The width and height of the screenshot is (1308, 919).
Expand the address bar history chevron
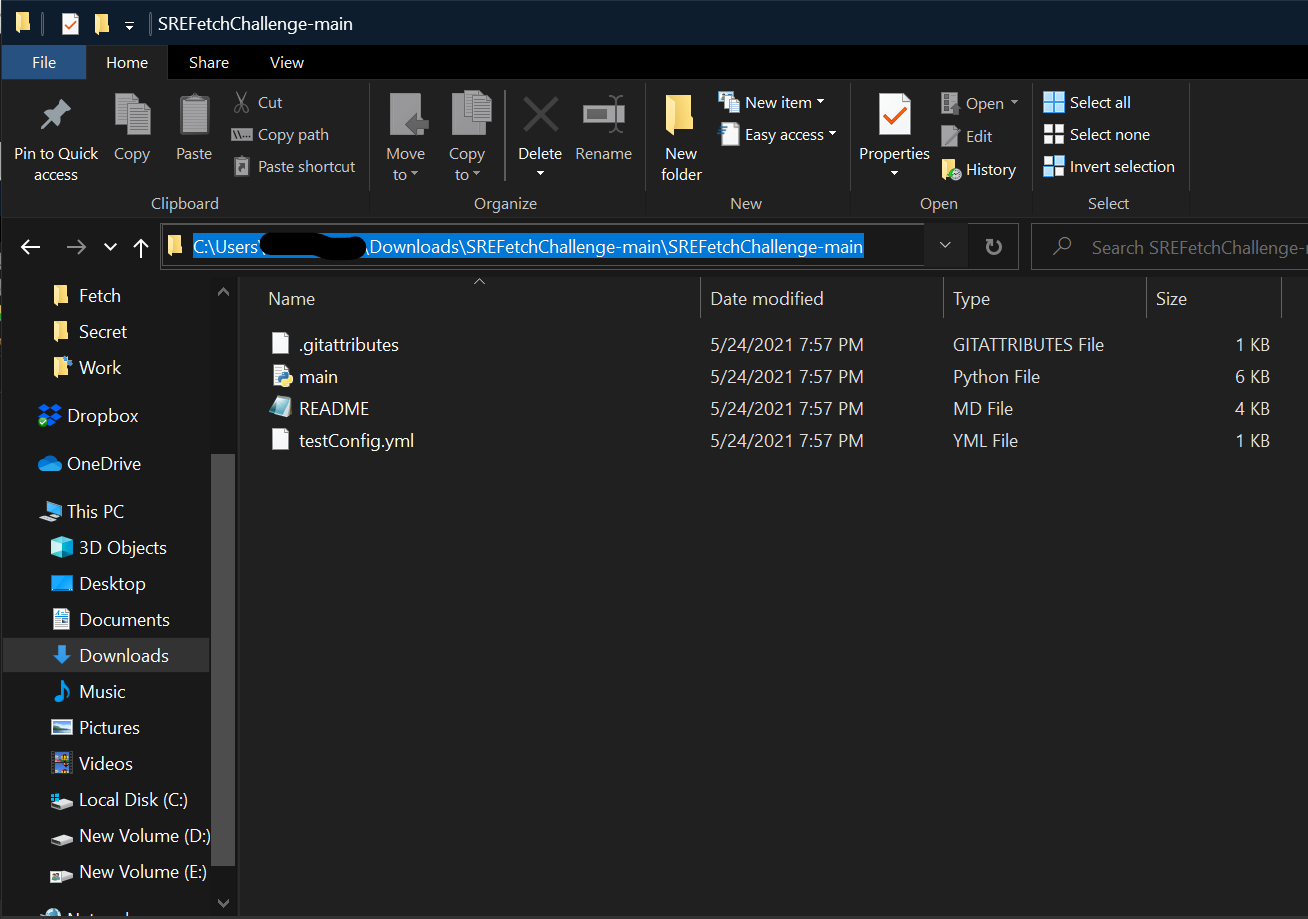pos(945,246)
